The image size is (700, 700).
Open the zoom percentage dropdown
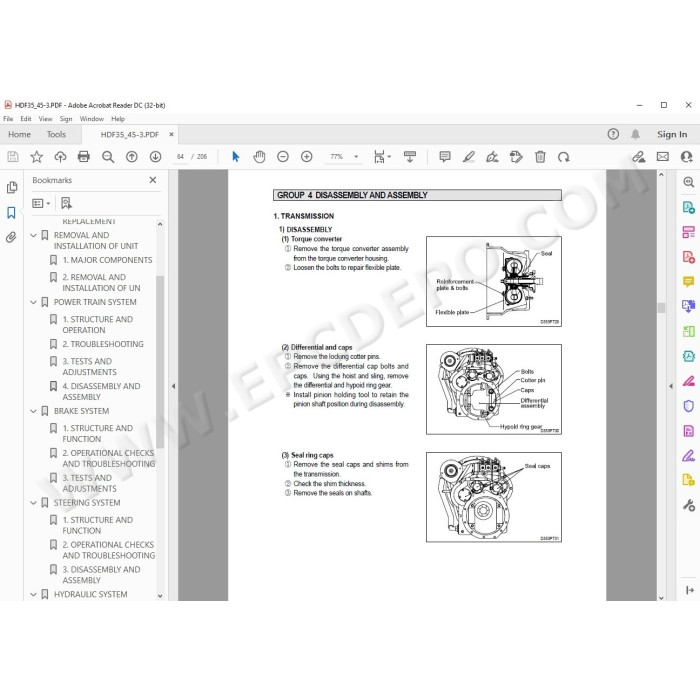(x=356, y=157)
